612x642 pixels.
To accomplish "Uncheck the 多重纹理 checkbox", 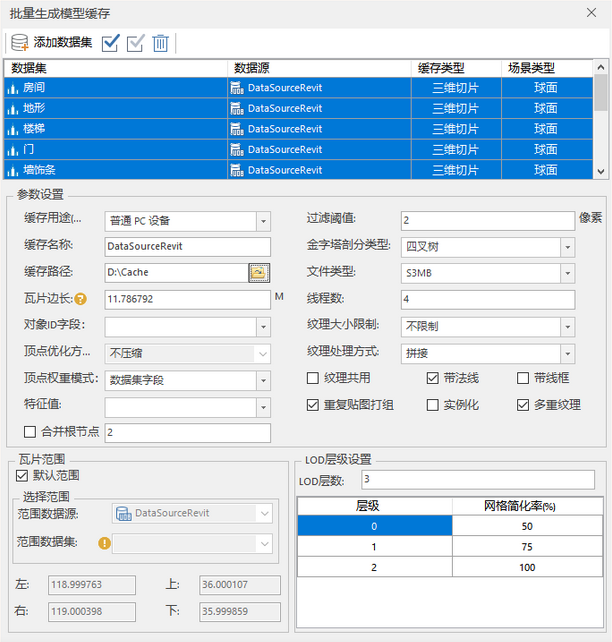I will click(523, 405).
